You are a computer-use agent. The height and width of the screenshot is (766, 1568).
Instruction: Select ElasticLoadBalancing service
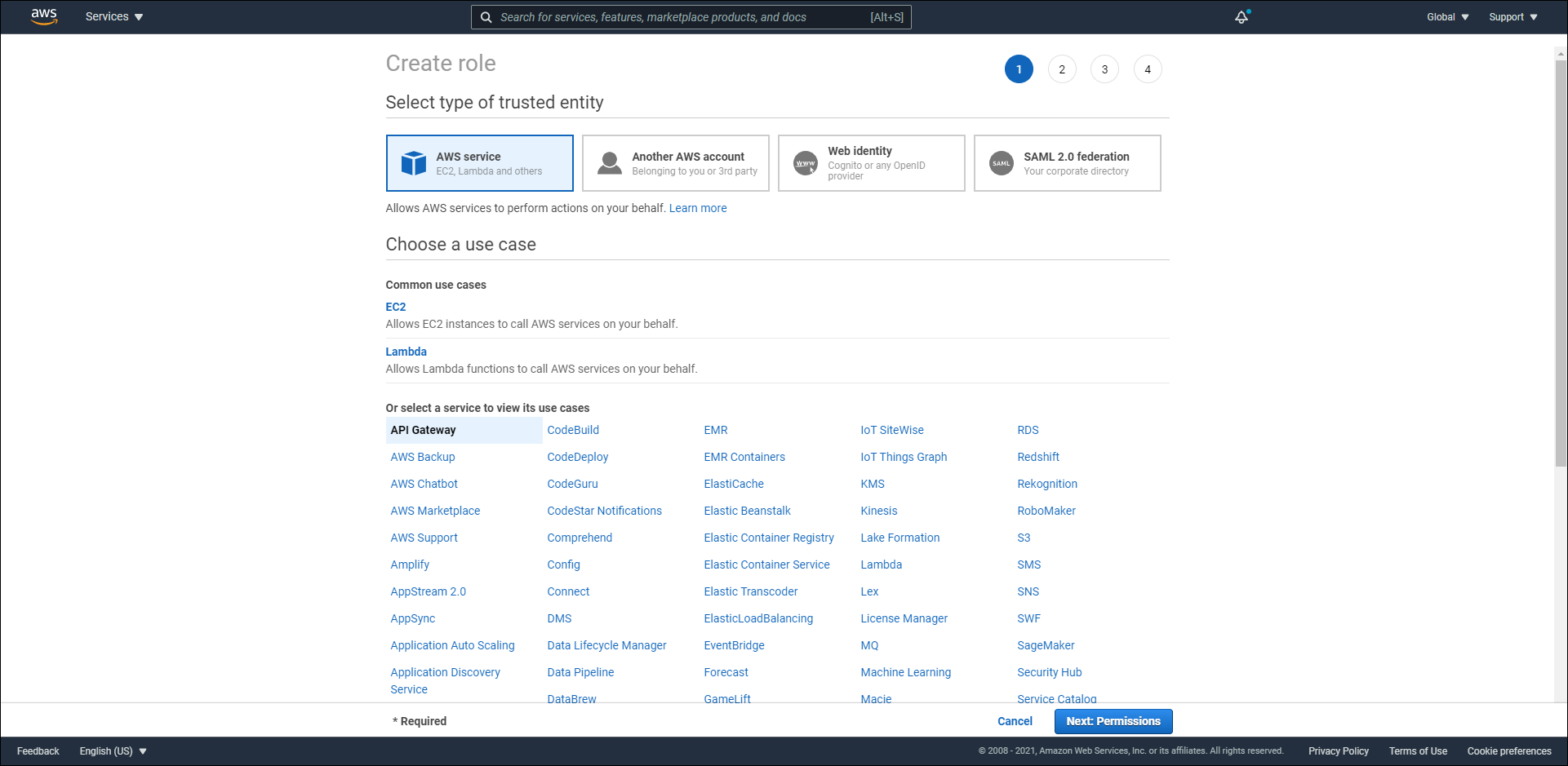(758, 618)
